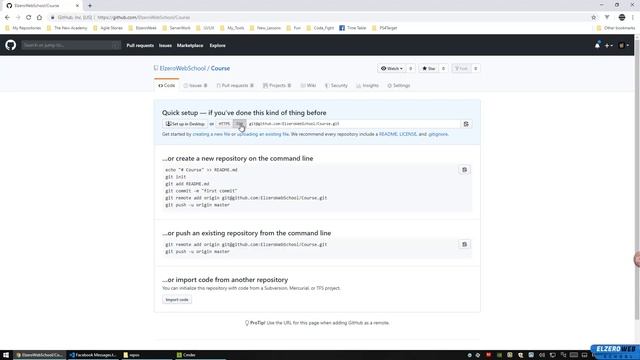Open Pull requests in the top navigation
The image size is (640, 360).
pyautogui.click(x=140, y=45)
